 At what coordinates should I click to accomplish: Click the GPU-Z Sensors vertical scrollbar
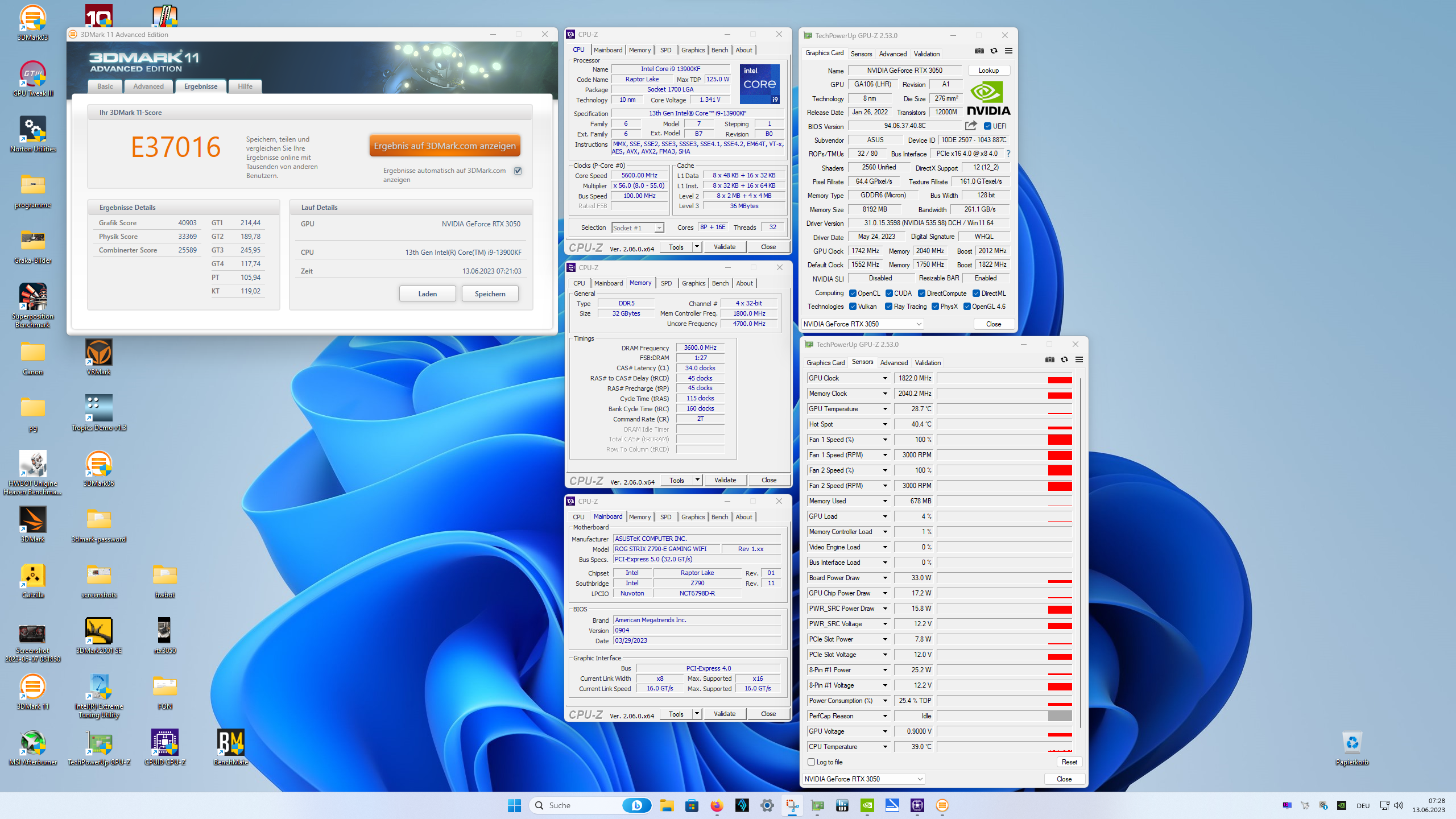(x=1080, y=552)
